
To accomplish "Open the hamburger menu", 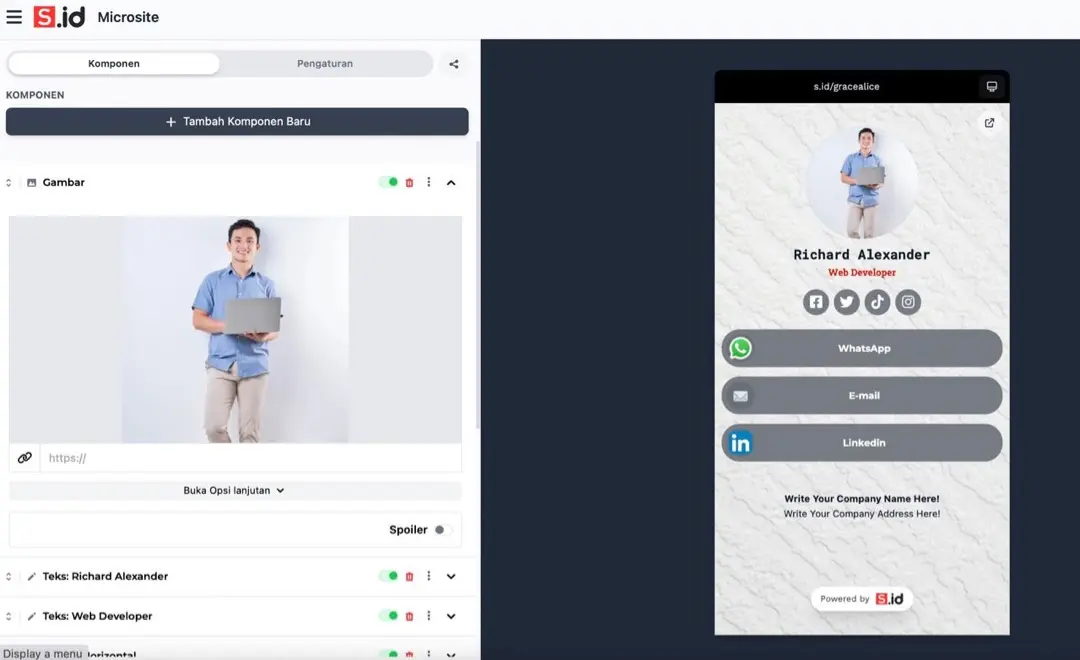I will tap(16, 16).
